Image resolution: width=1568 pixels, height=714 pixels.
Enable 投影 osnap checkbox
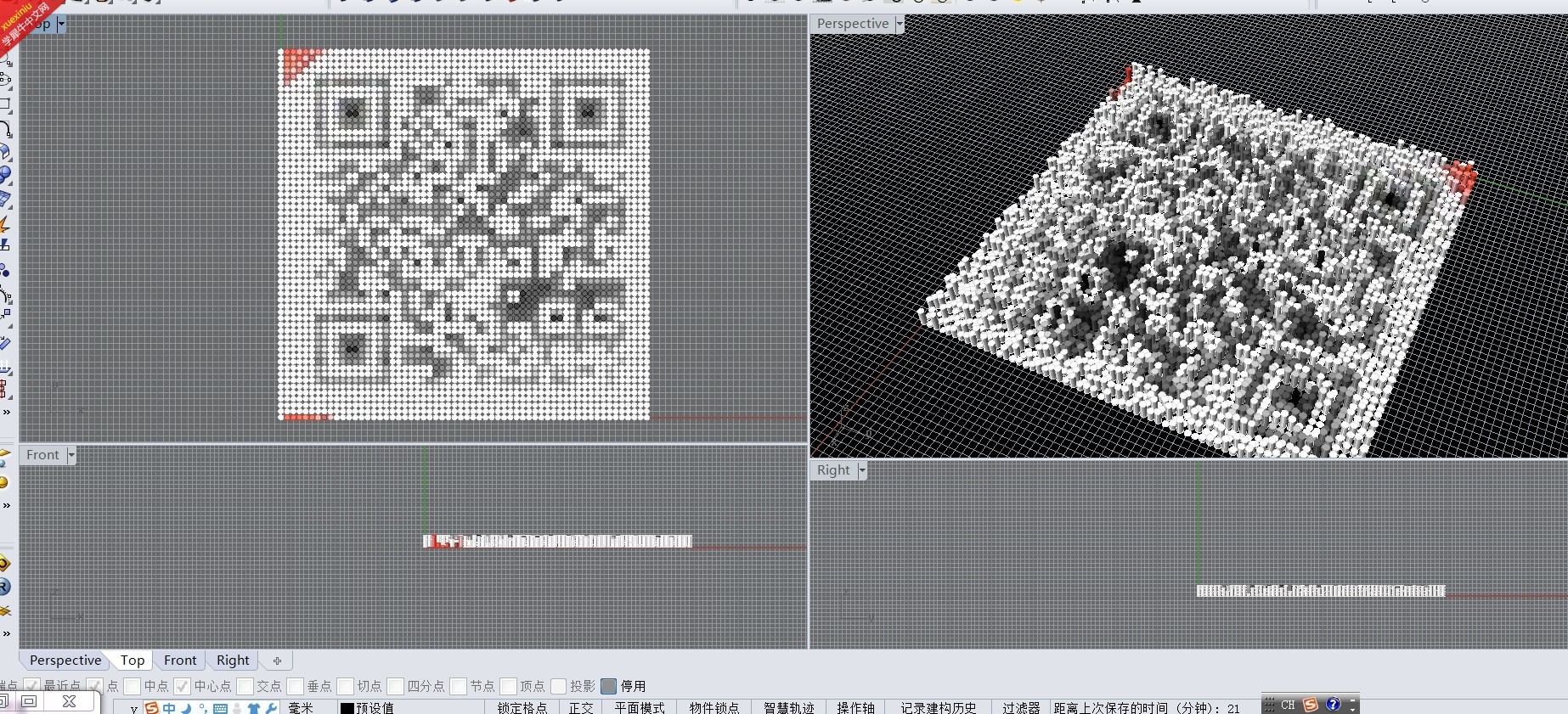click(x=558, y=686)
